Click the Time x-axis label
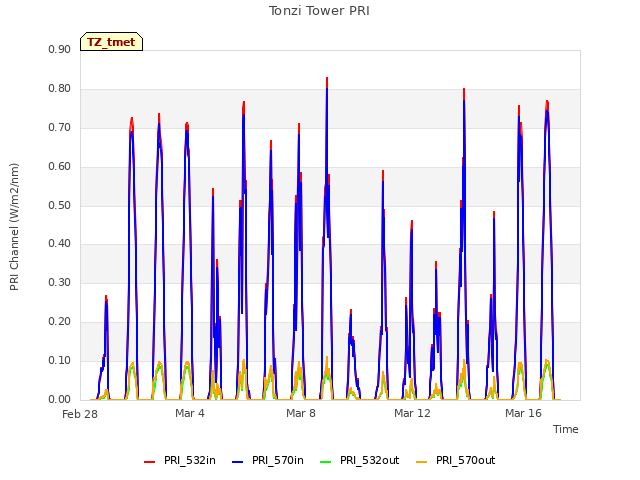640x480 pixels. click(565, 429)
